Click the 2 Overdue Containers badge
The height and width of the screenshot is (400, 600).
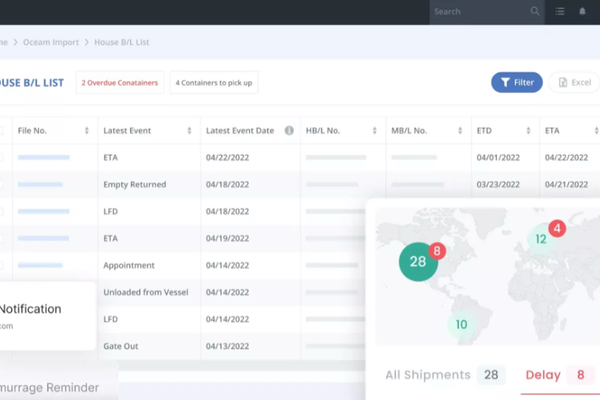[120, 83]
